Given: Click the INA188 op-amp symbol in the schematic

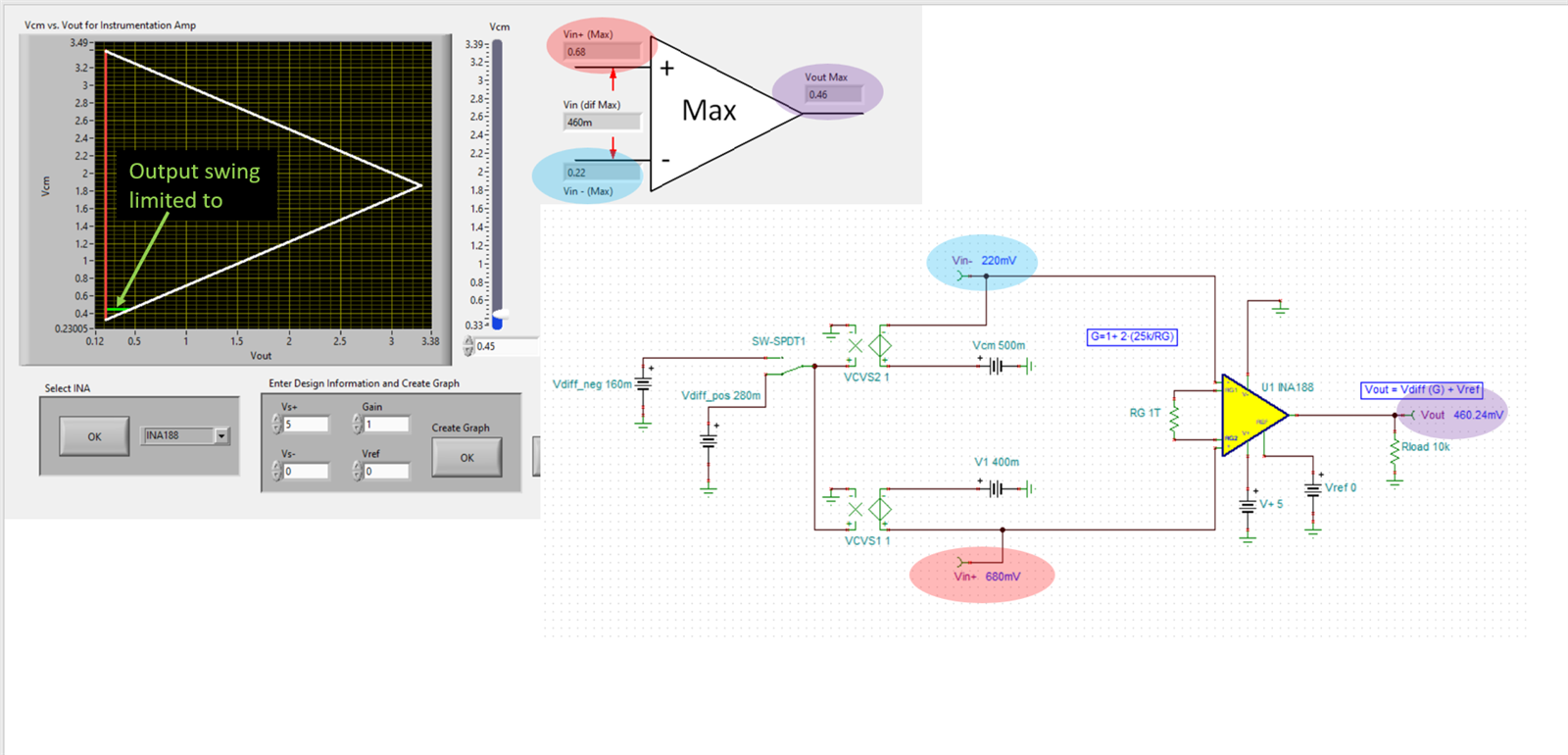Looking at the screenshot, I should click(x=1253, y=415).
